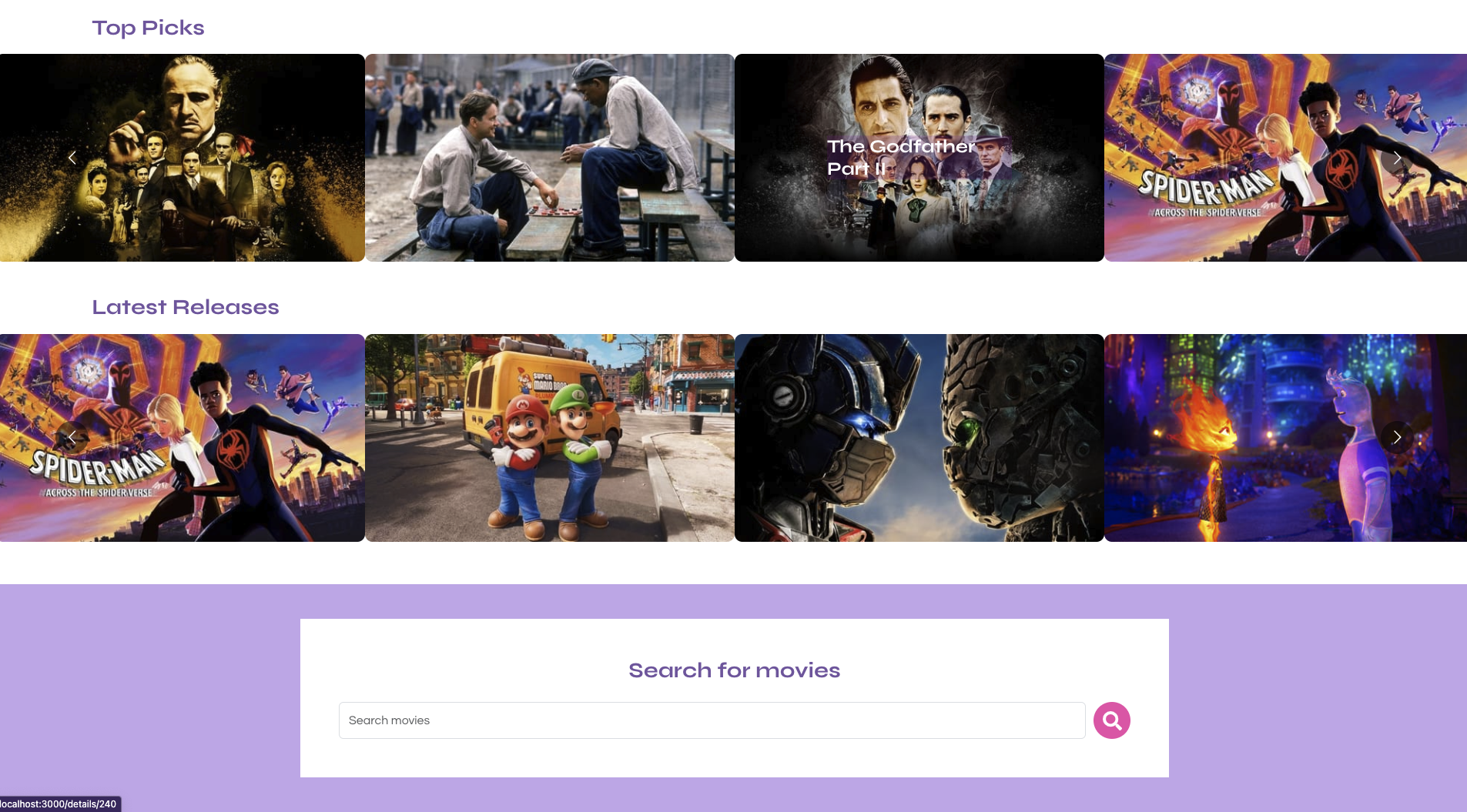Click the Search for movies heading
Screen dimensions: 1467x812
point(734,670)
